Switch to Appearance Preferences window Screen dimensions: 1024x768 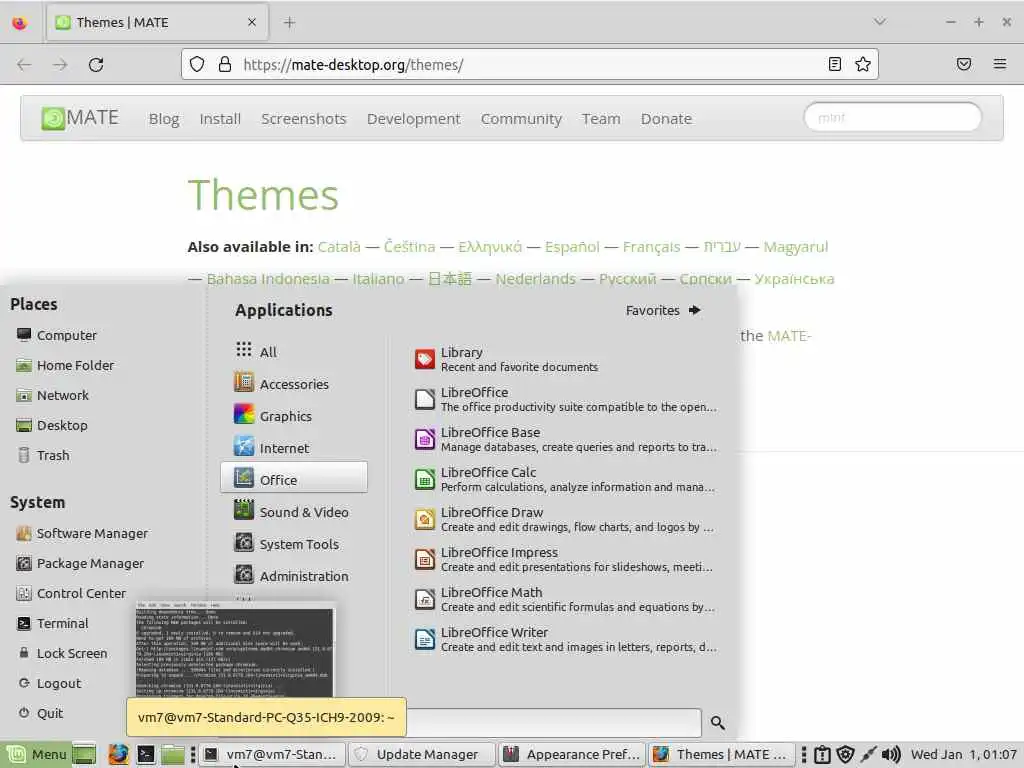(x=571, y=754)
